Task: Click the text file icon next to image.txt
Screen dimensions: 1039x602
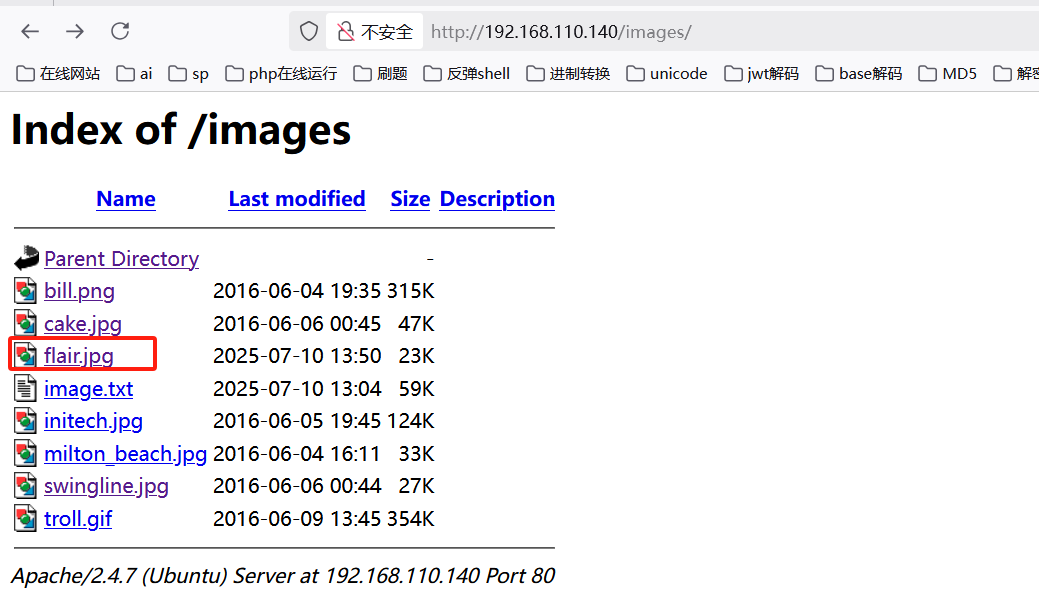Action: [x=25, y=388]
